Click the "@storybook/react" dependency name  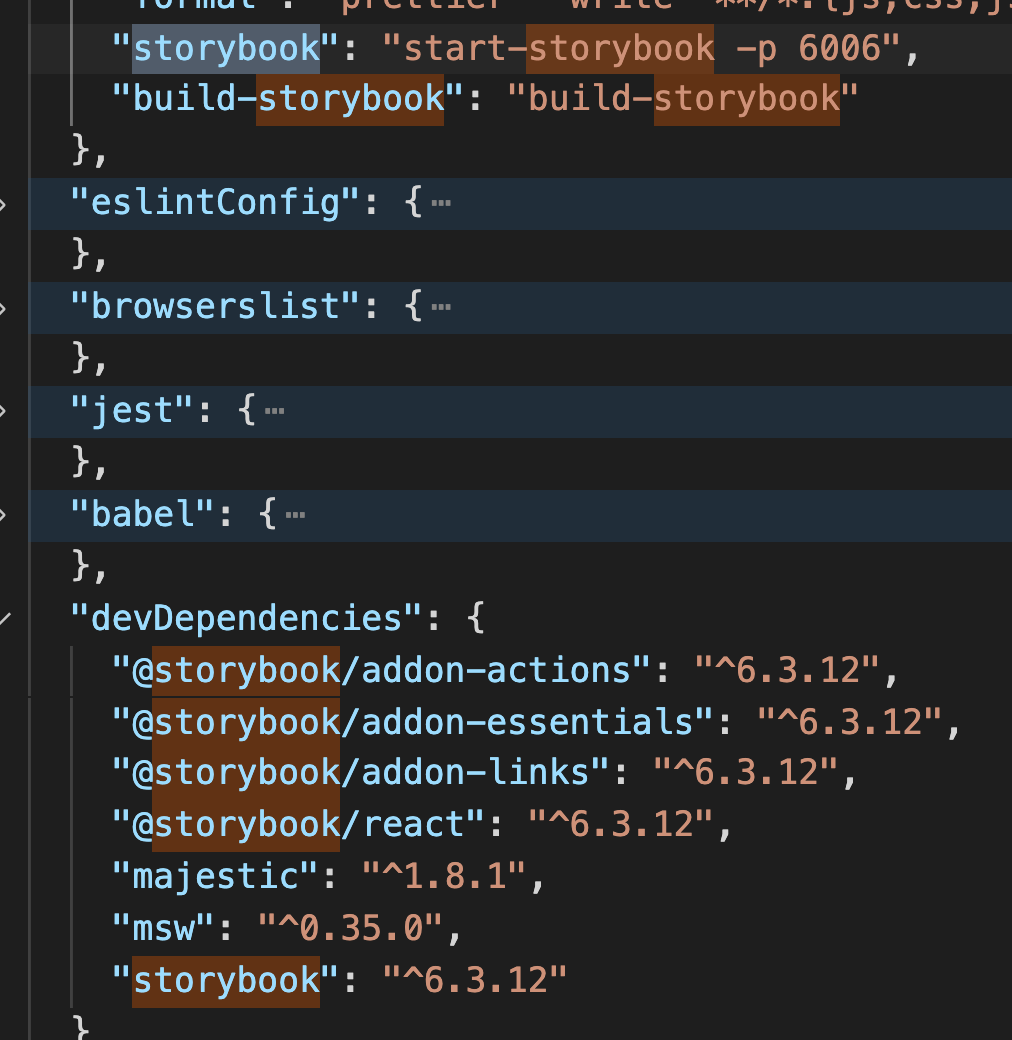tap(298, 825)
